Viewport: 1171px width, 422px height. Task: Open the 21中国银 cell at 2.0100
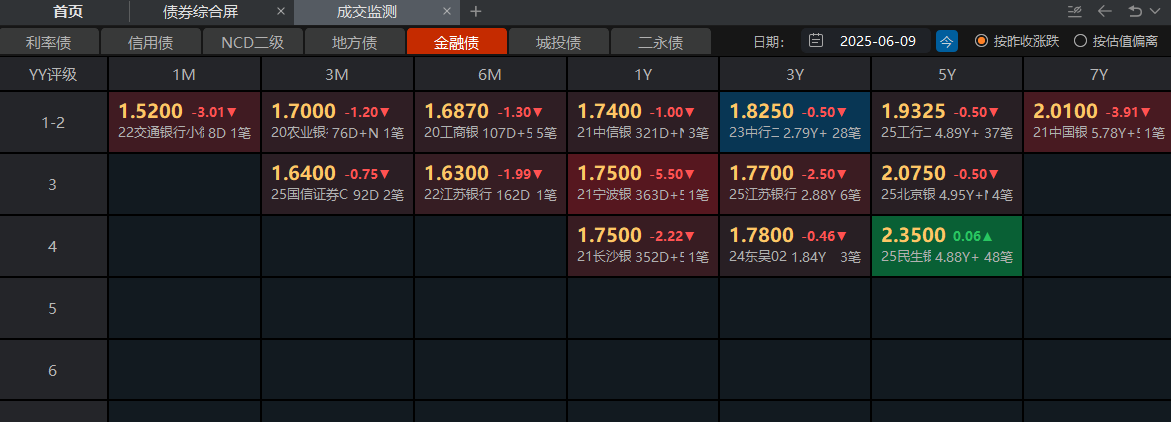click(x=1097, y=122)
